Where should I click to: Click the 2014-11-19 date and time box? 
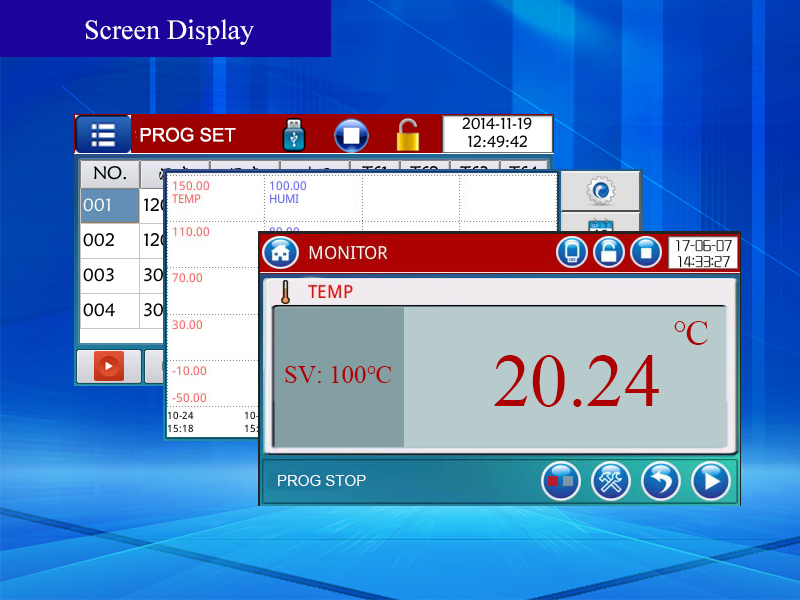pyautogui.click(x=496, y=134)
